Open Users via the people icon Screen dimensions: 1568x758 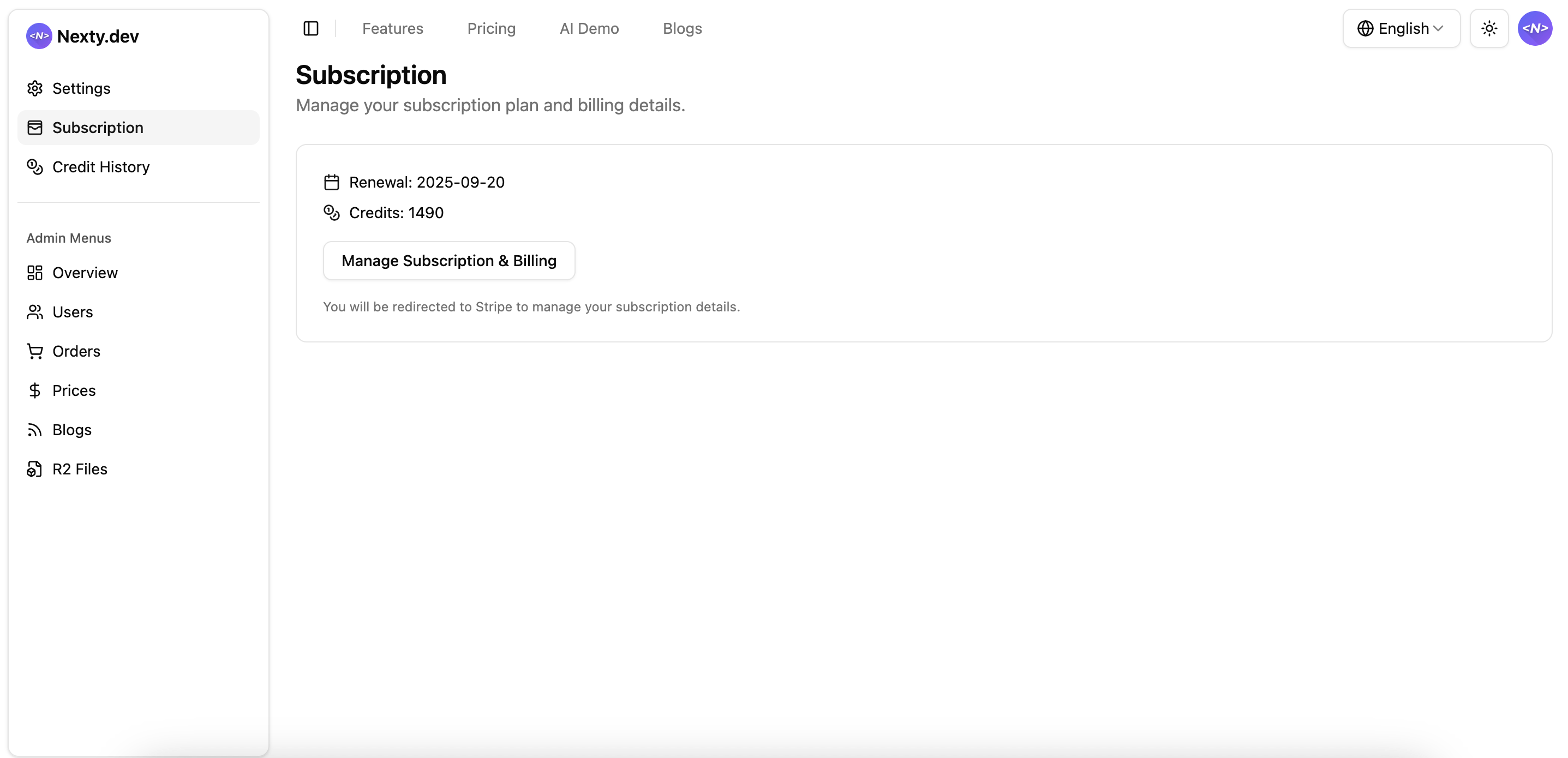pos(35,311)
